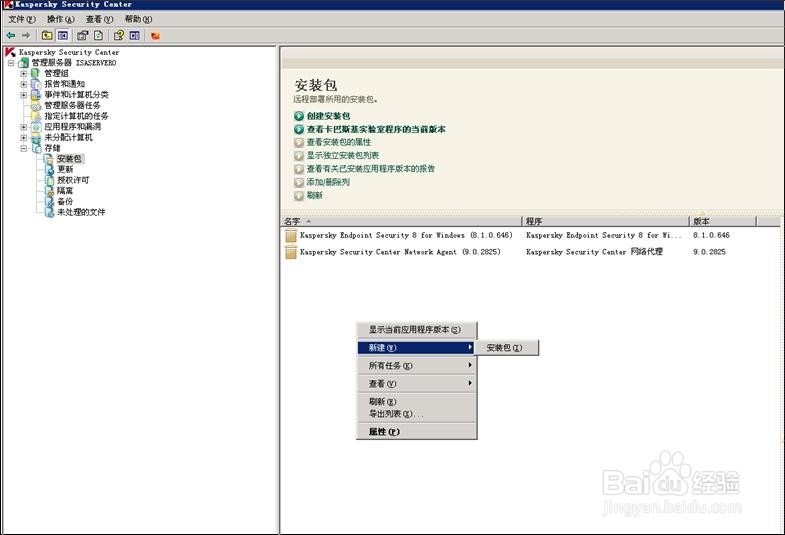Image resolution: width=785 pixels, height=535 pixels.
Task: Choose 刷新 in the context menu
Action: (x=417, y=402)
